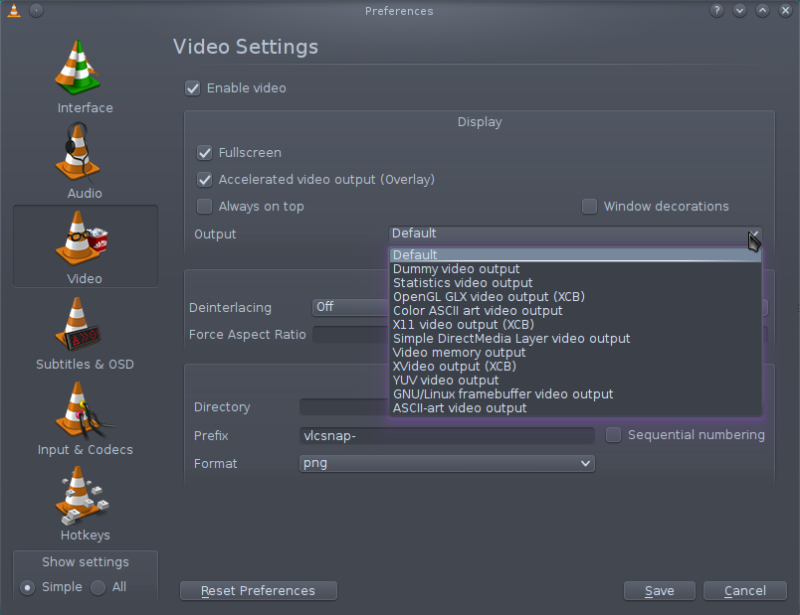Open the Subtitles & OSD icon
800x615 pixels.
(78, 324)
